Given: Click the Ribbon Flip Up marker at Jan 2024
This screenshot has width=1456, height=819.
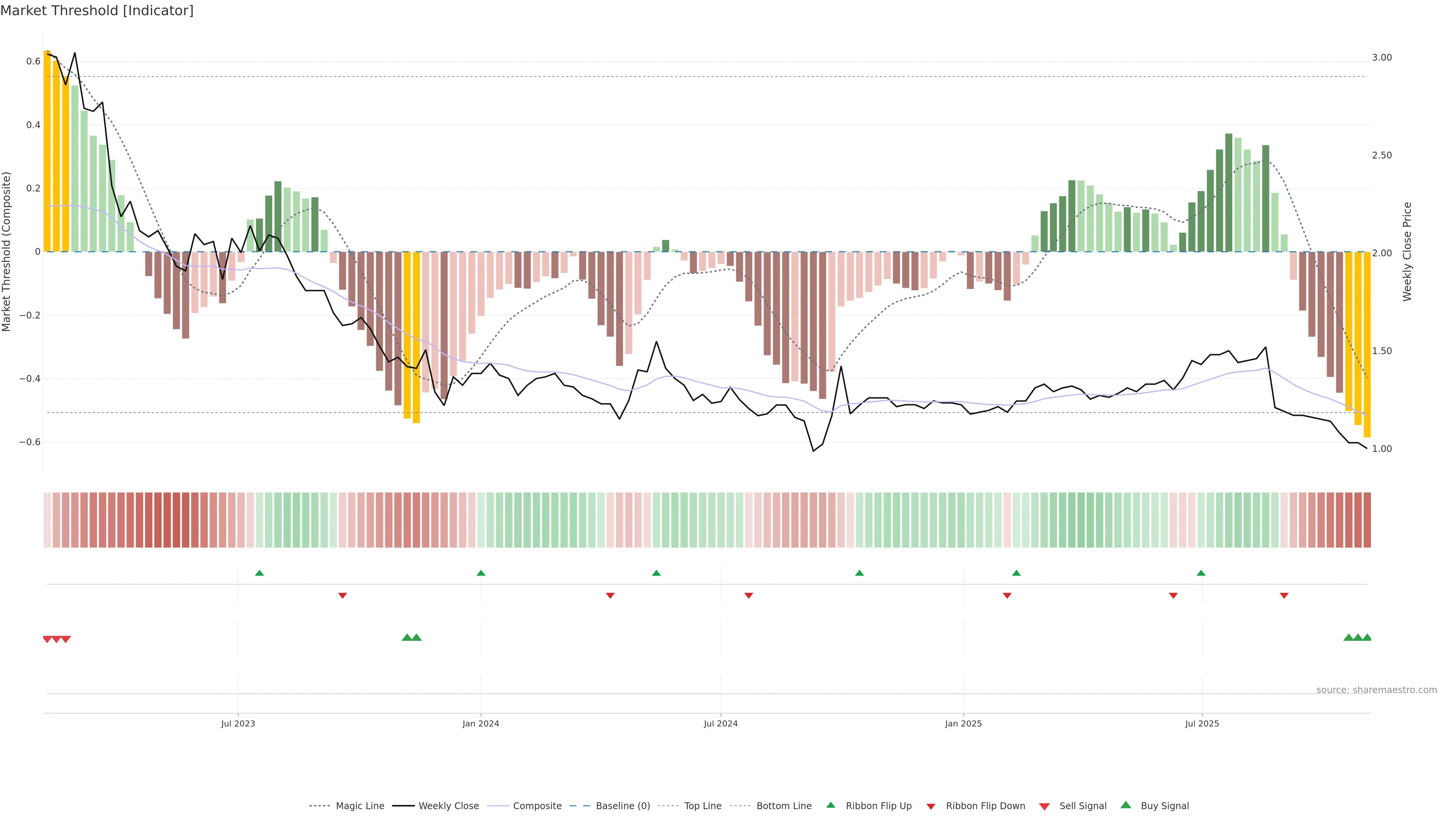Looking at the screenshot, I should pos(481,573).
